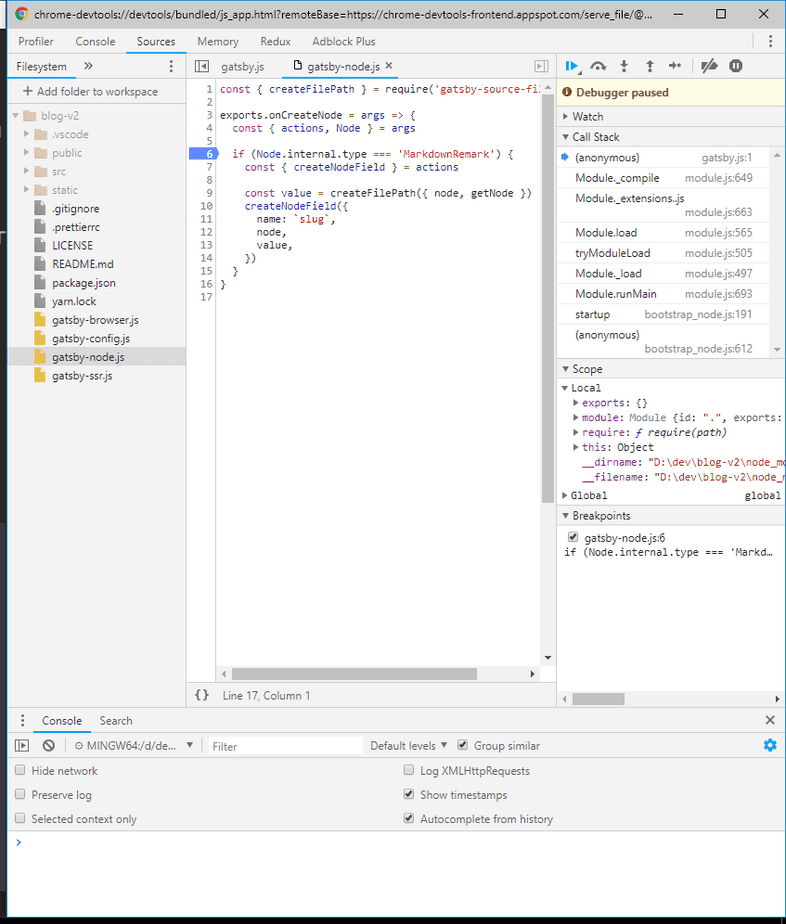Viewport: 786px width, 924px height.
Task: Switch to the gatsby.js editor tab
Action: 242,66
